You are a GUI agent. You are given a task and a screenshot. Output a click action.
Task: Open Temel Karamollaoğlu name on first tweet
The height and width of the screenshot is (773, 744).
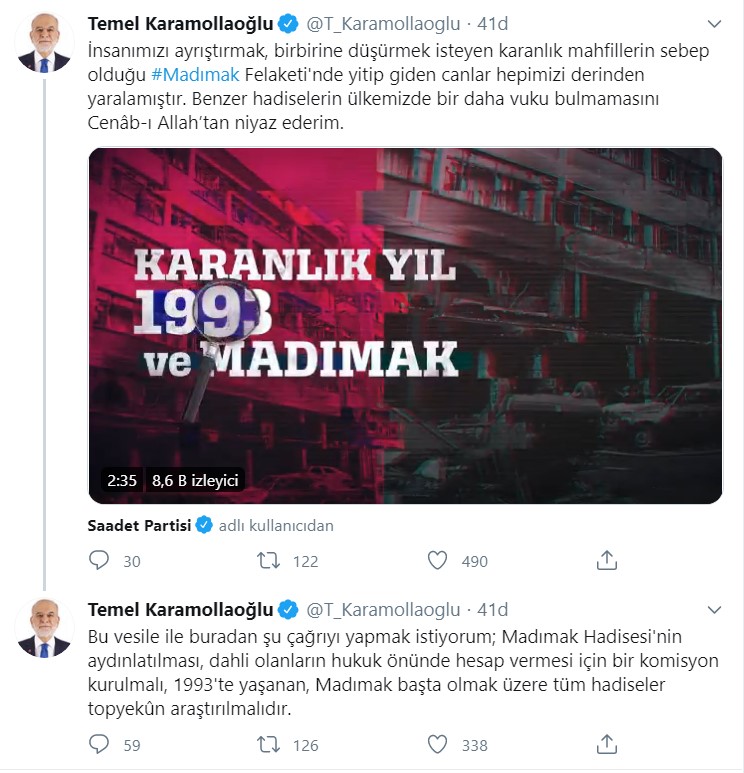tap(180, 24)
